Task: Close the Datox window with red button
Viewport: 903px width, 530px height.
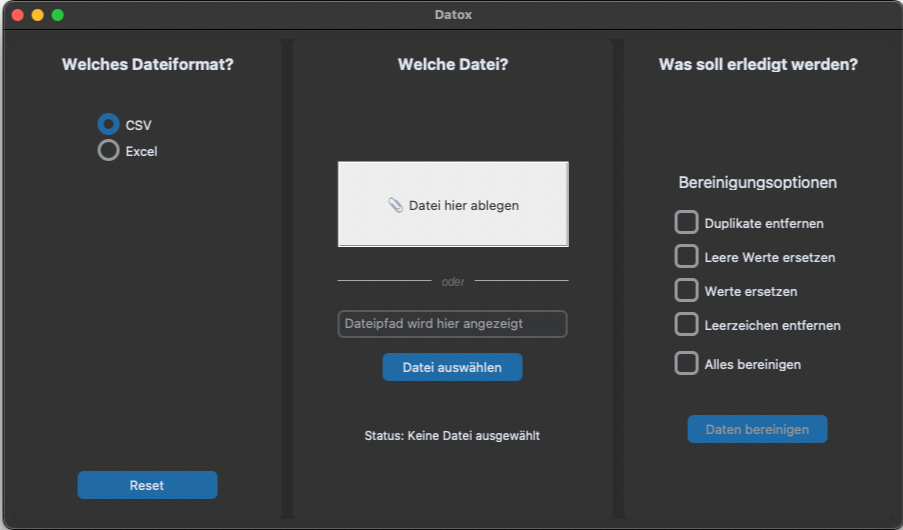Action: point(18,15)
